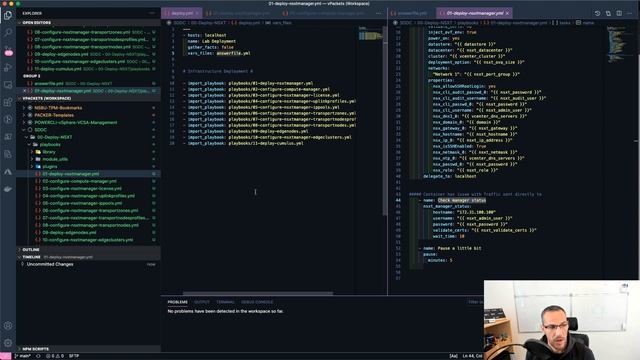This screenshot has width=640, height=360.
Task: Click the more actions ellipsis in right editor group
Action: coord(630,13)
